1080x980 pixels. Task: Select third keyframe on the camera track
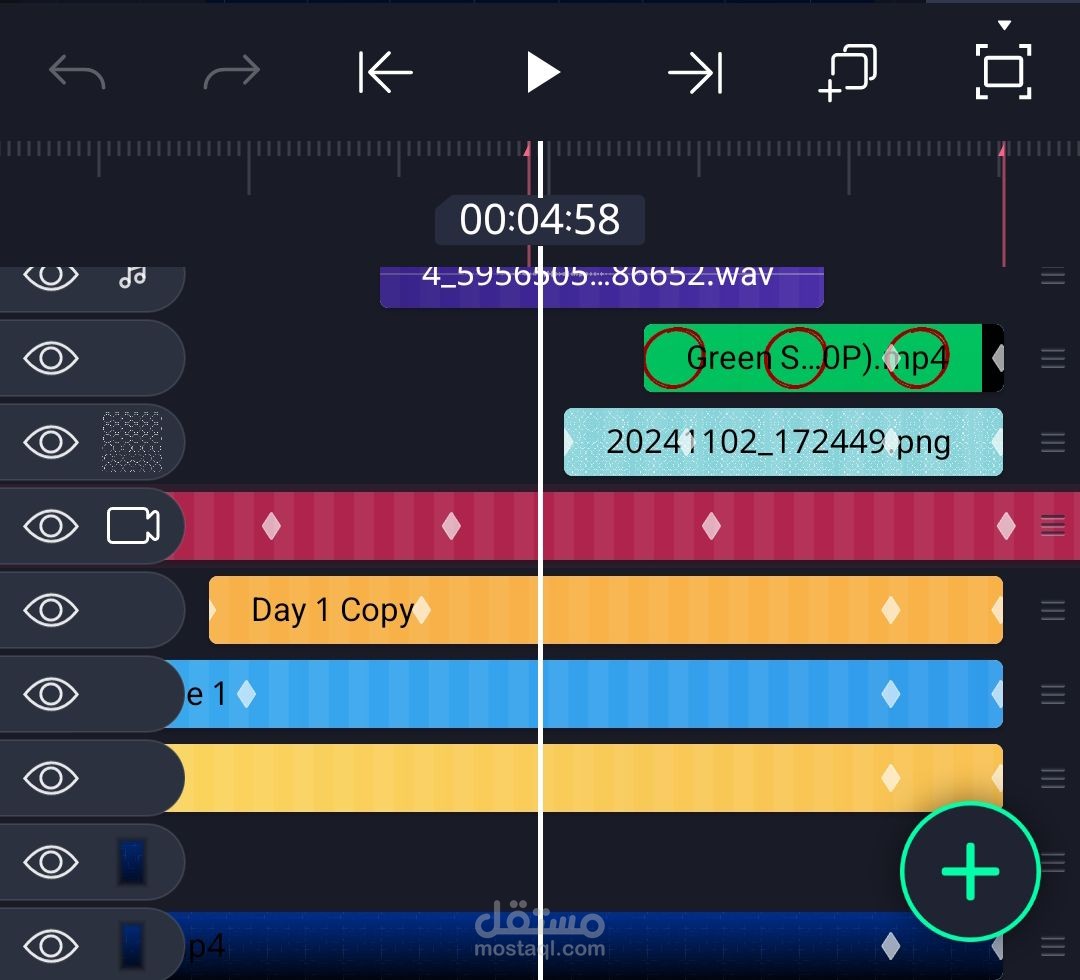pyautogui.click(x=712, y=526)
